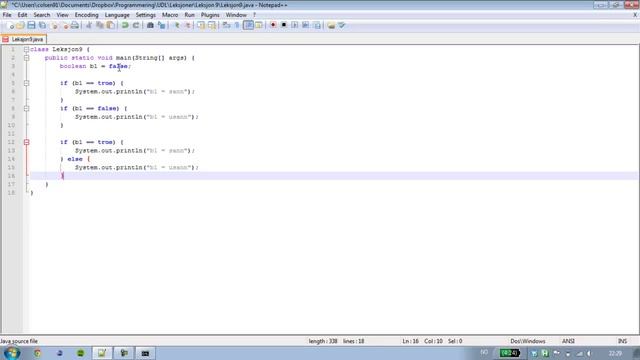Click the '} else {' code line
This screenshot has height=360, width=640.
[75, 159]
